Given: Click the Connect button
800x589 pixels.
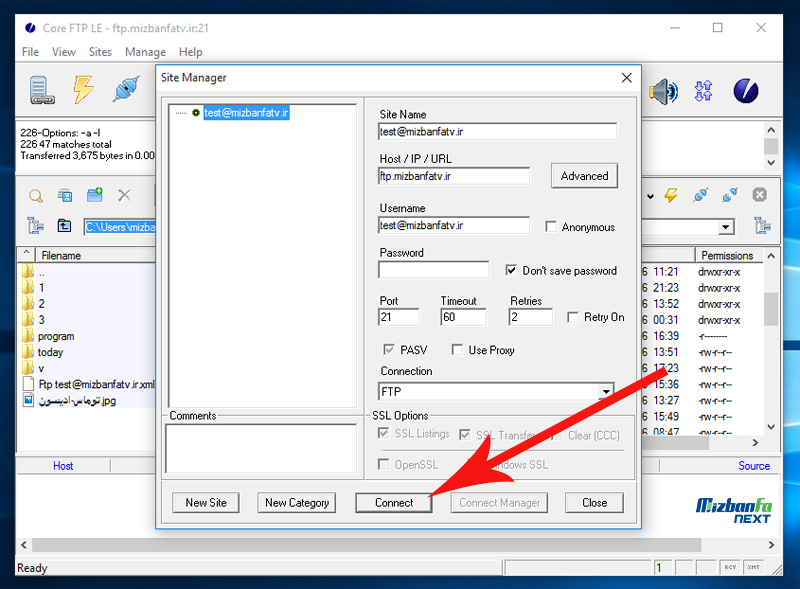Looking at the screenshot, I should coord(394,503).
